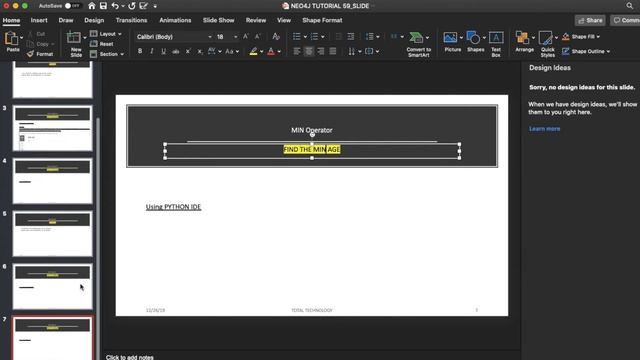Viewport: 640px width, 360px height.
Task: Switch to the Insert tab
Action: pyautogui.click(x=39, y=20)
